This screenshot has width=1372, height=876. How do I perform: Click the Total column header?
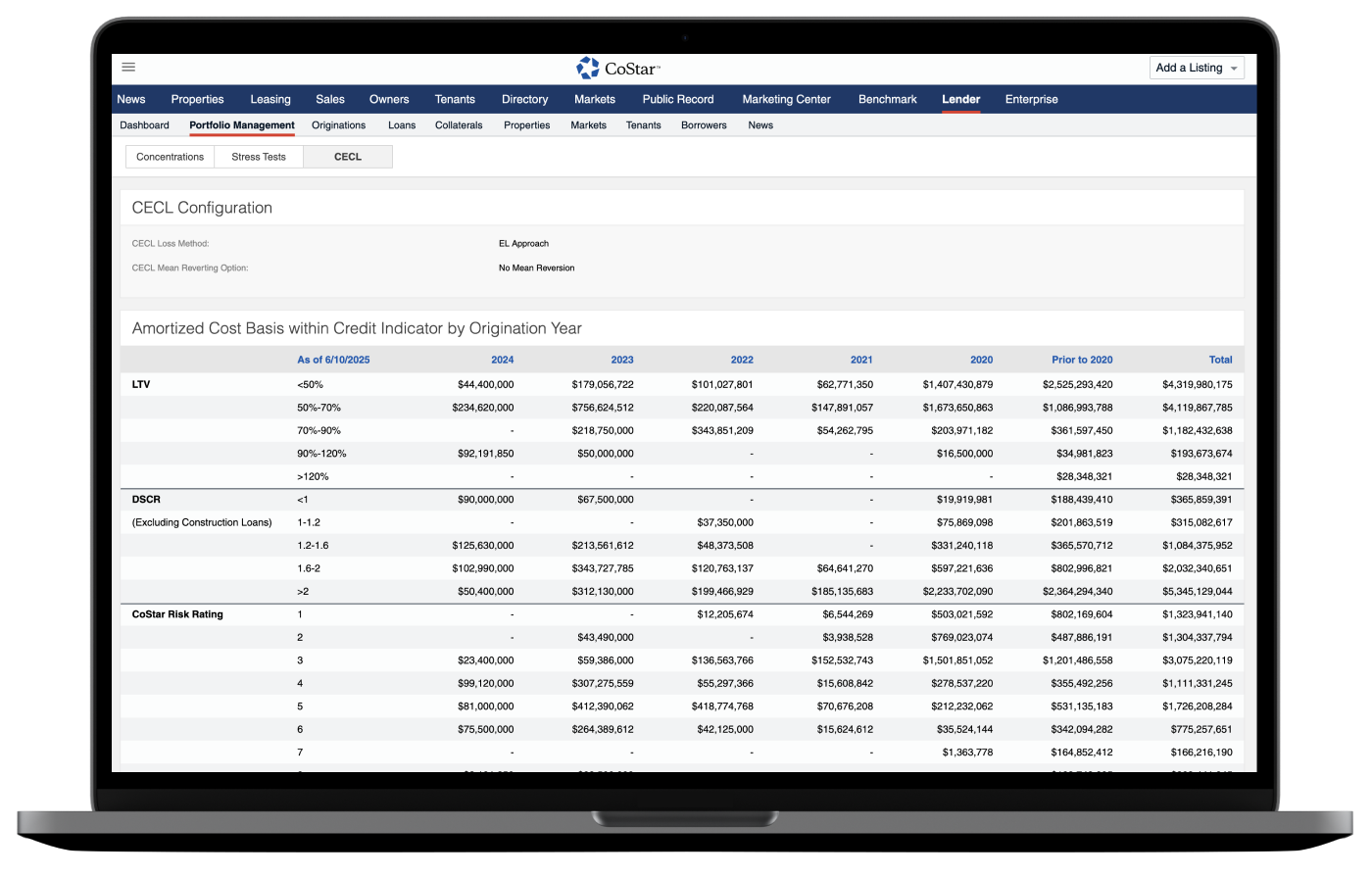pyautogui.click(x=1220, y=360)
